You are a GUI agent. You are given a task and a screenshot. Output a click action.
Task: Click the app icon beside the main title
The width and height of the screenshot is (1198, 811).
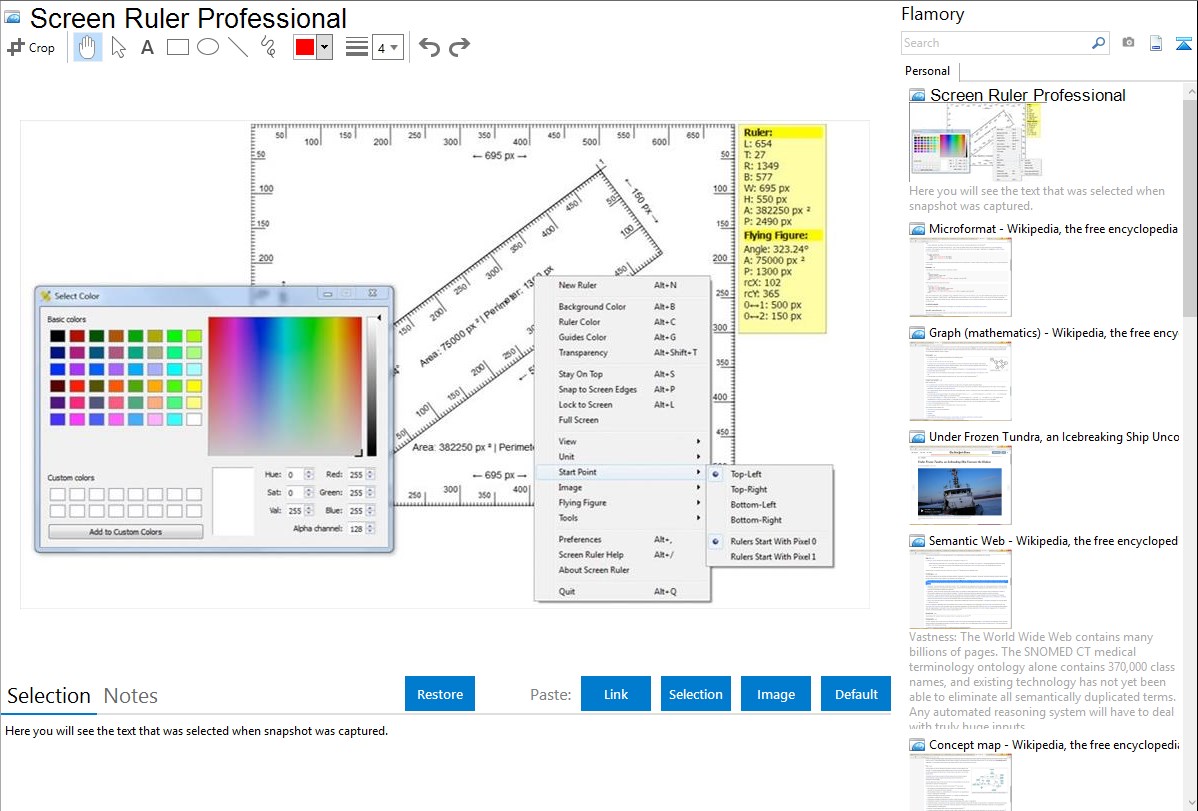tap(11, 17)
